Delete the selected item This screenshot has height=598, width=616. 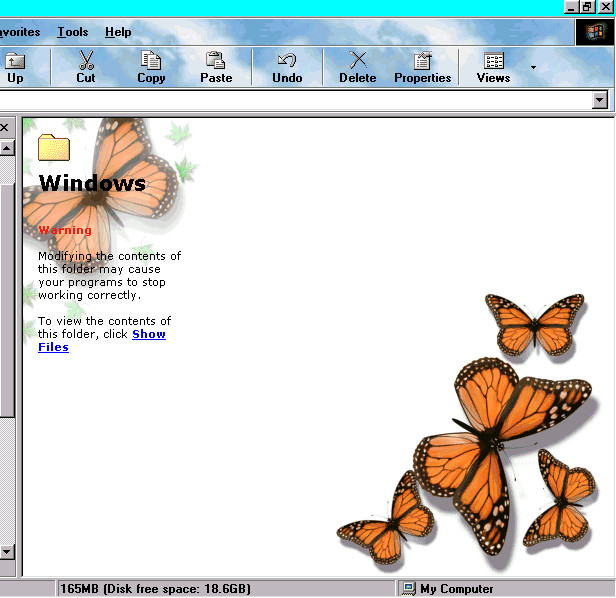358,68
